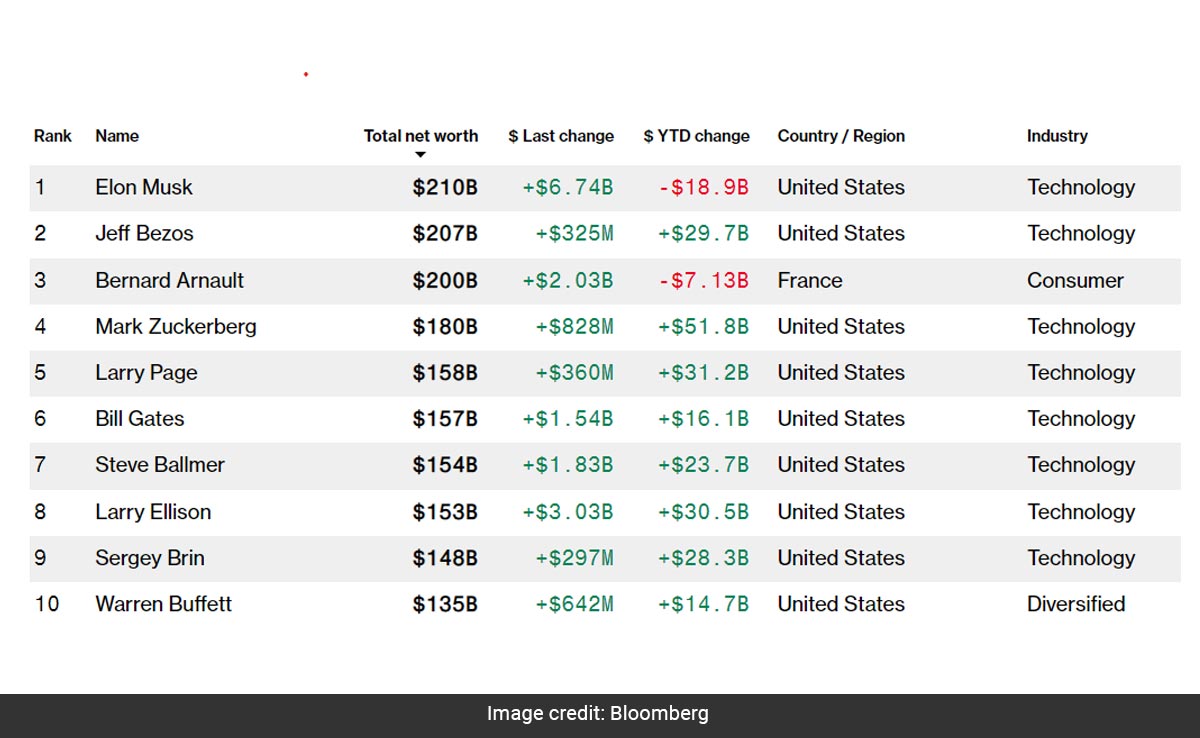This screenshot has height=738, width=1200.
Task: Open Elon Musk's profile link
Action: tap(144, 187)
